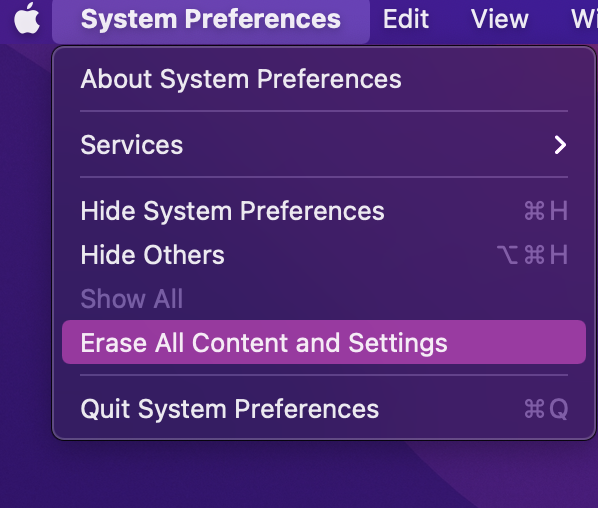Viewport: 598px width, 508px height.
Task: Click the separator above Quit System Preferences
Action: pyautogui.click(x=324, y=375)
